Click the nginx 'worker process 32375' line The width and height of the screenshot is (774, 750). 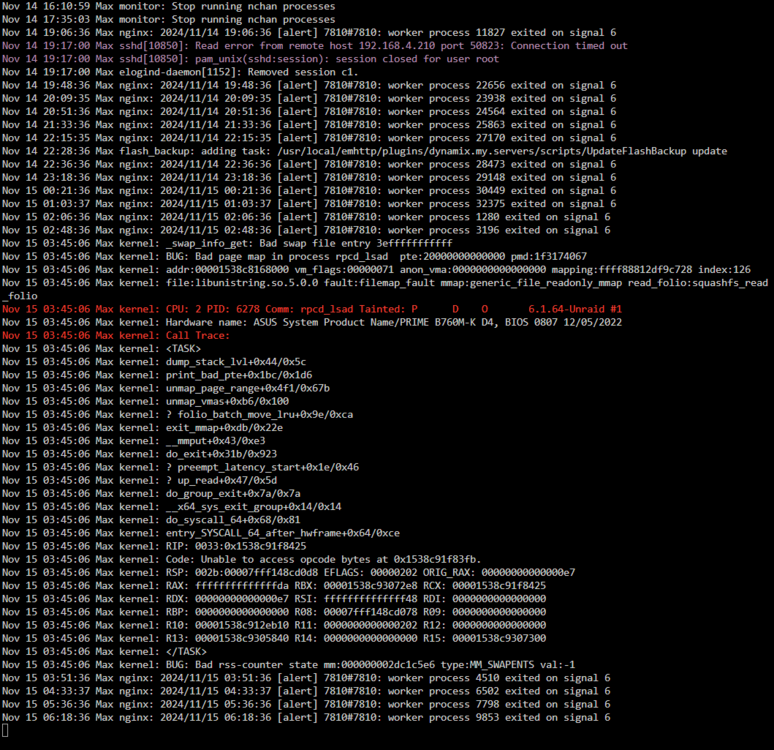click(x=309, y=204)
